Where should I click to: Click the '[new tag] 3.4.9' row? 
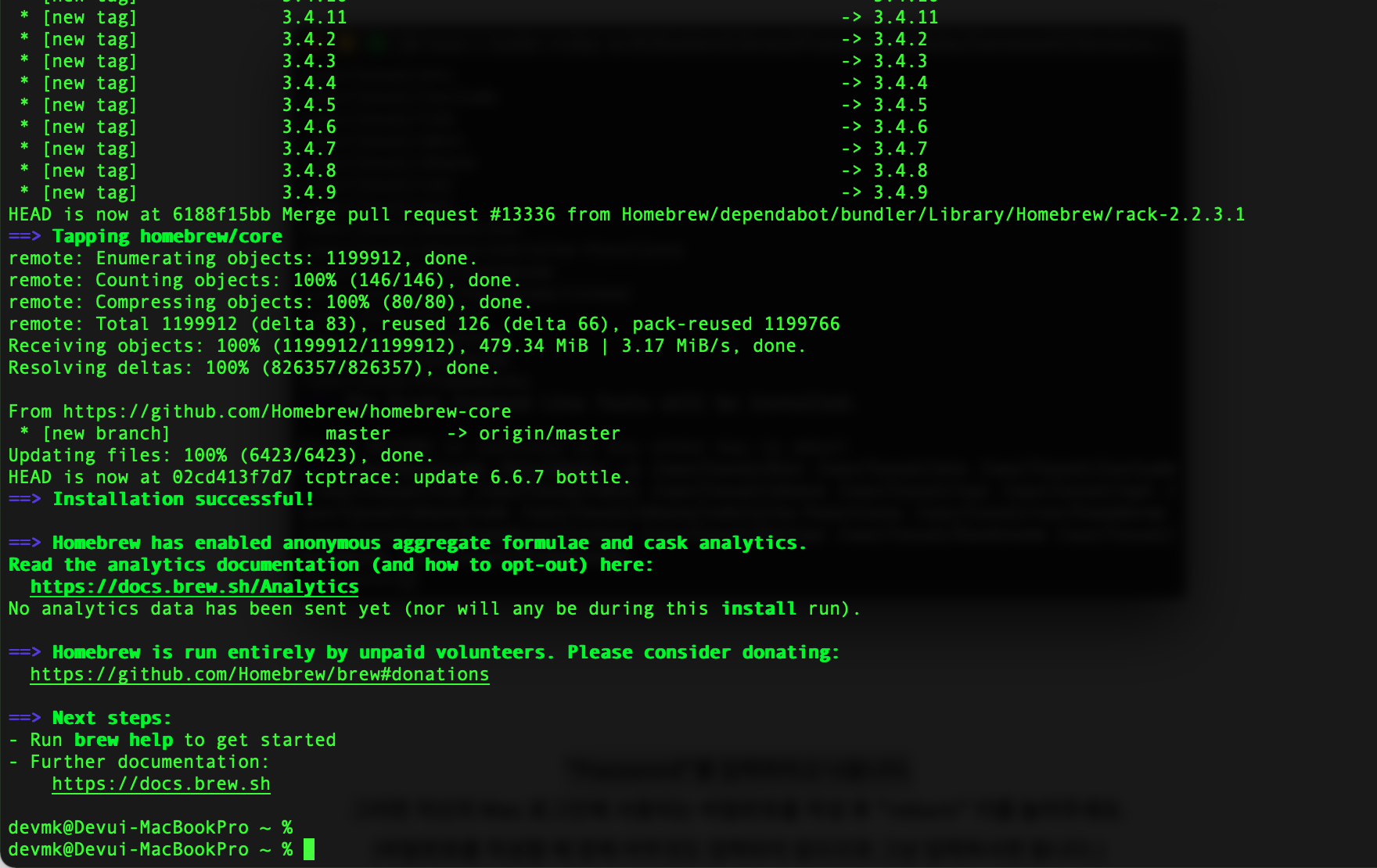pos(473,192)
